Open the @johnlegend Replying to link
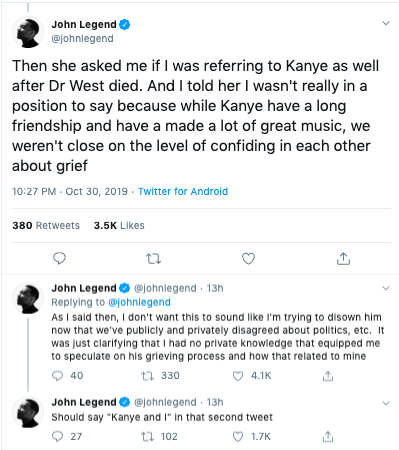Viewport: 399px width, 450px height. click(x=139, y=302)
